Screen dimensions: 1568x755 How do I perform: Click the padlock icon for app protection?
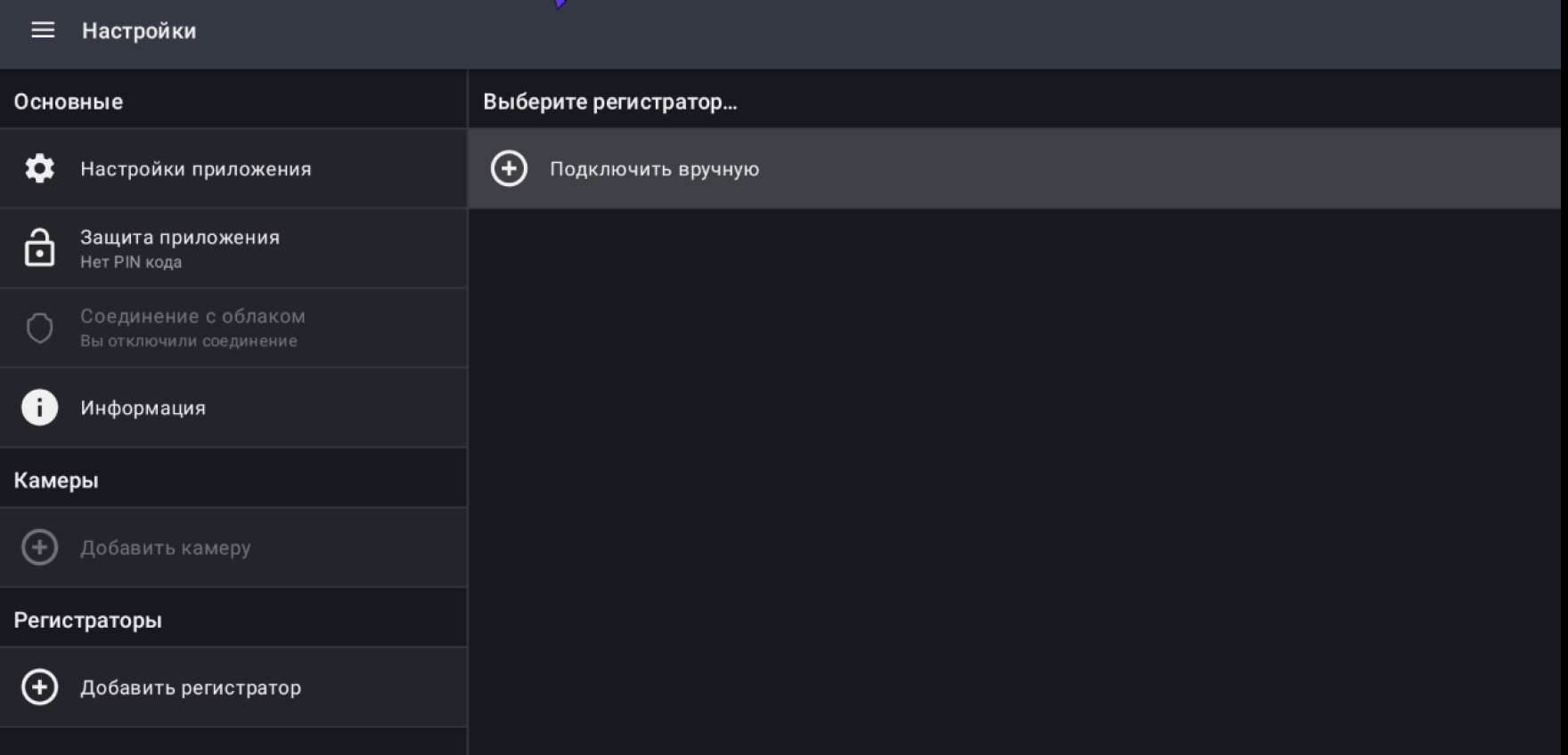(x=39, y=248)
